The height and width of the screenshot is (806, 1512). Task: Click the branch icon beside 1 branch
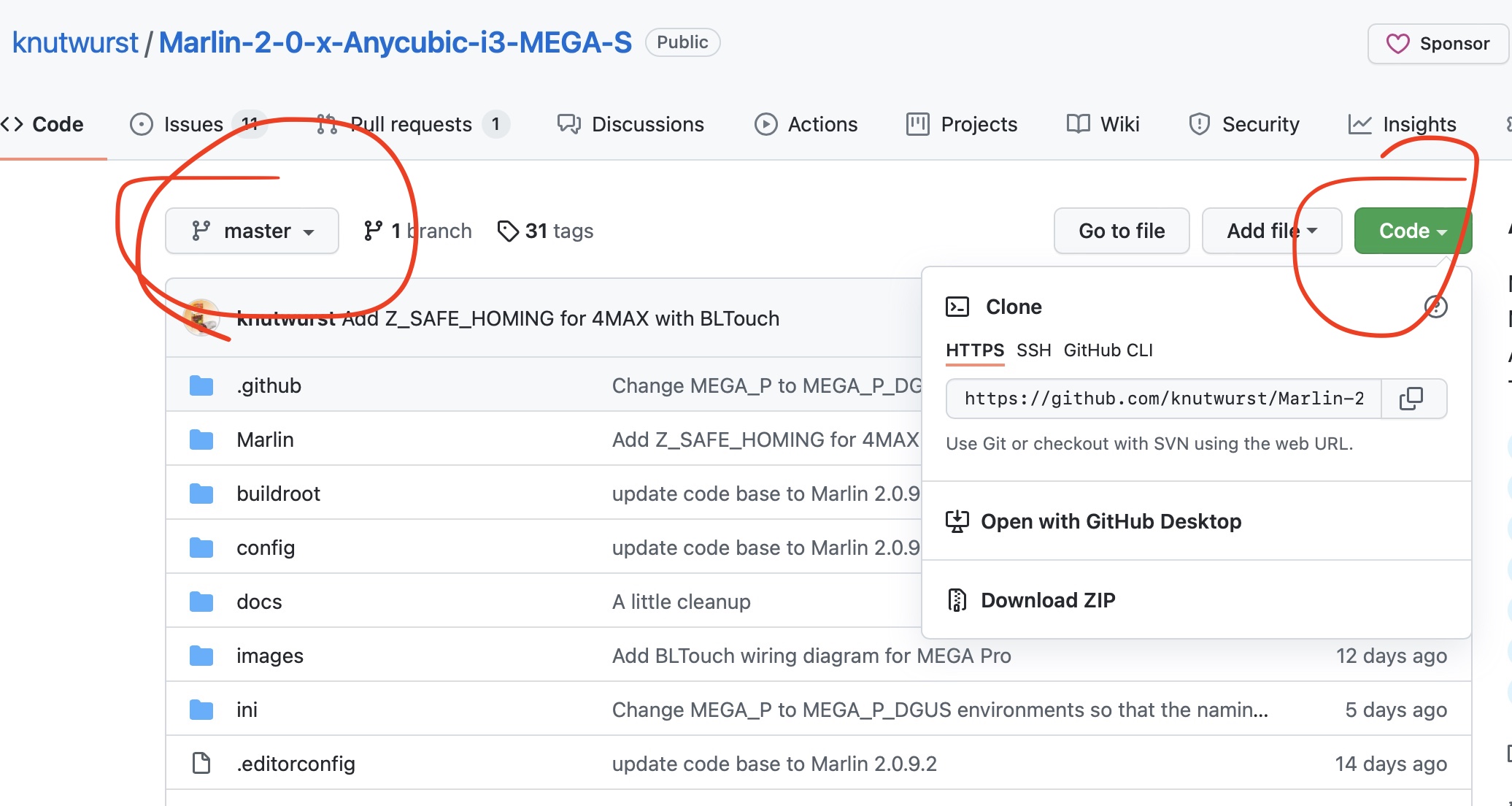click(x=373, y=231)
